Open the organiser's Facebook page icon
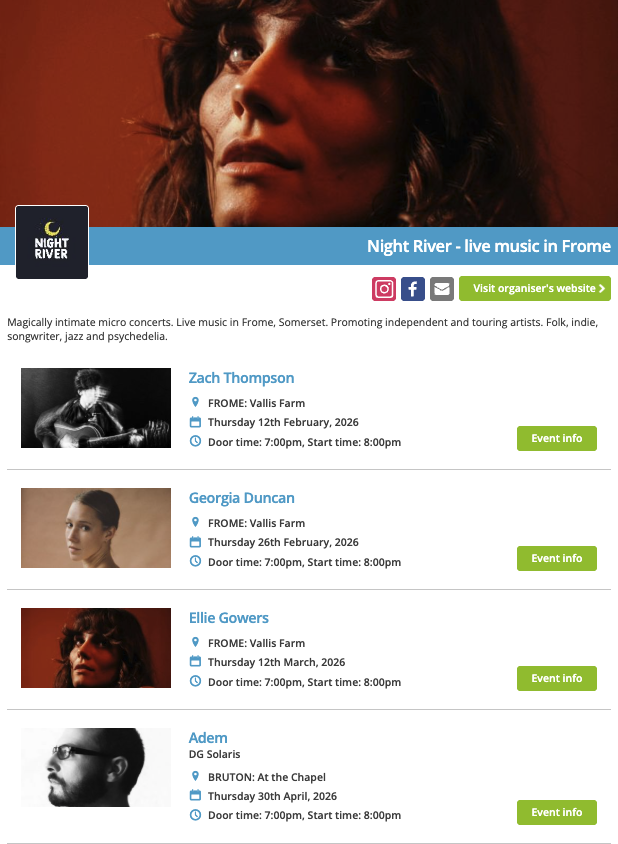 413,289
